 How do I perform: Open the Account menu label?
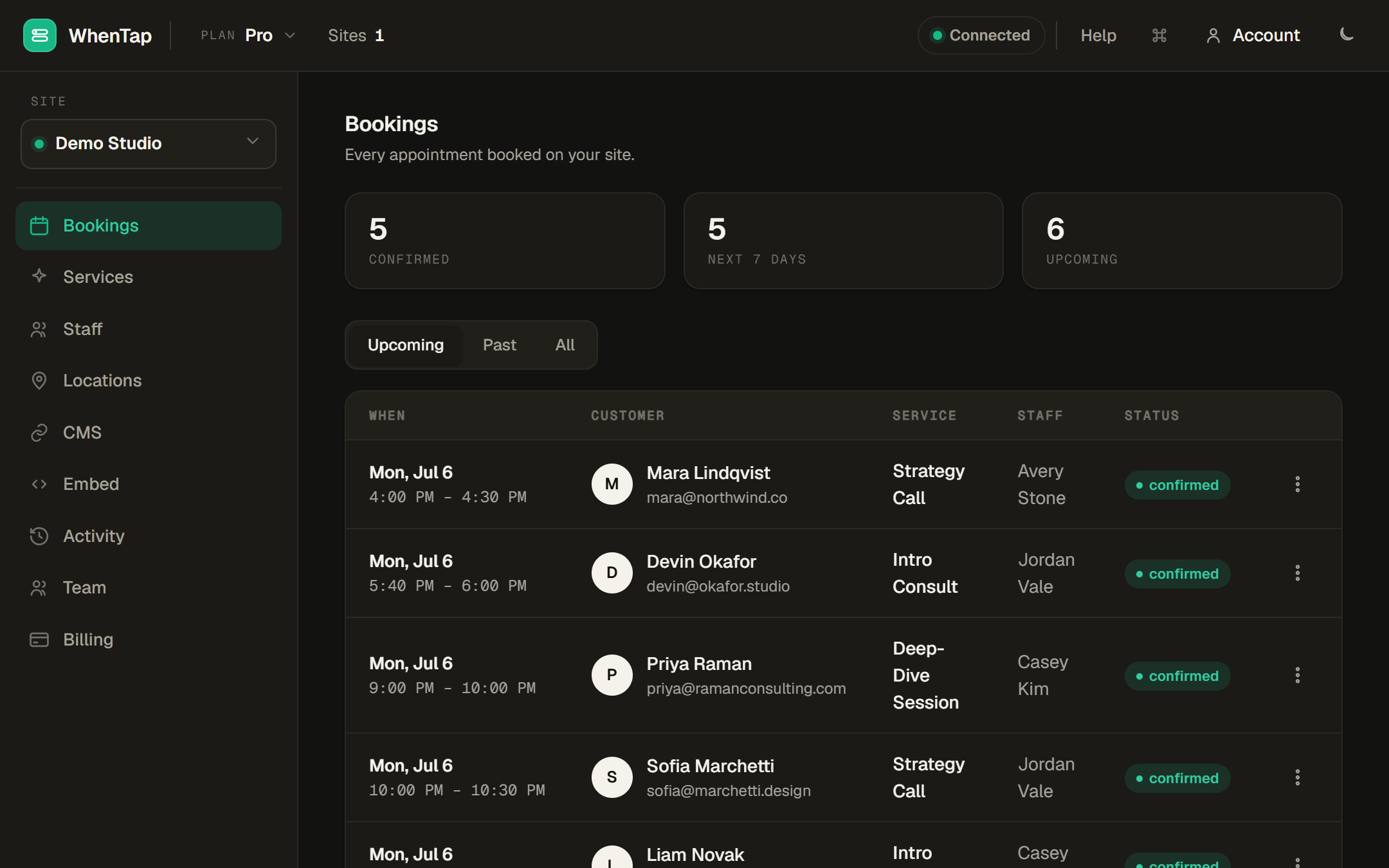tap(1266, 35)
